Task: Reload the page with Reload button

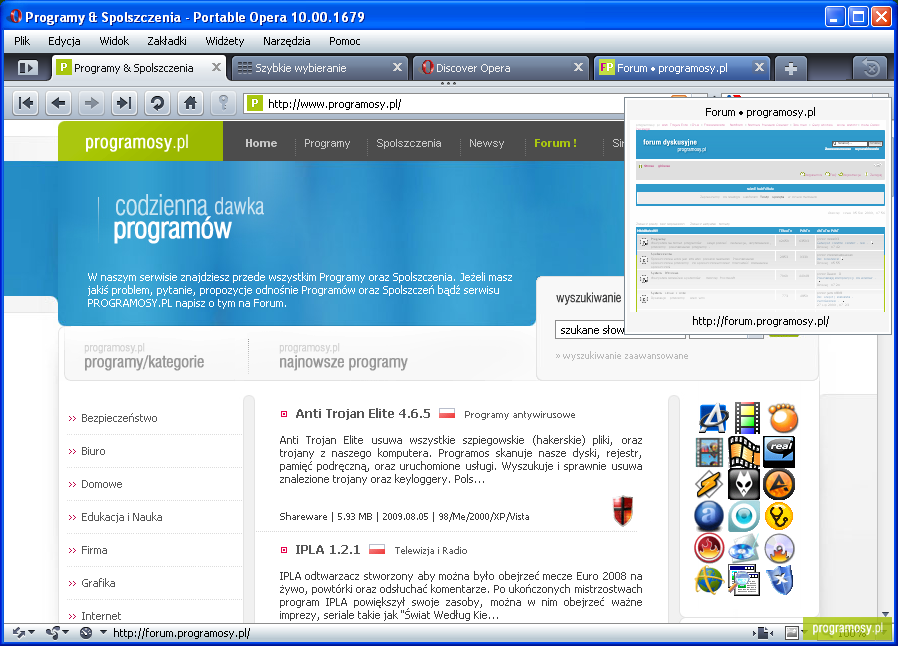Action: tap(157, 103)
